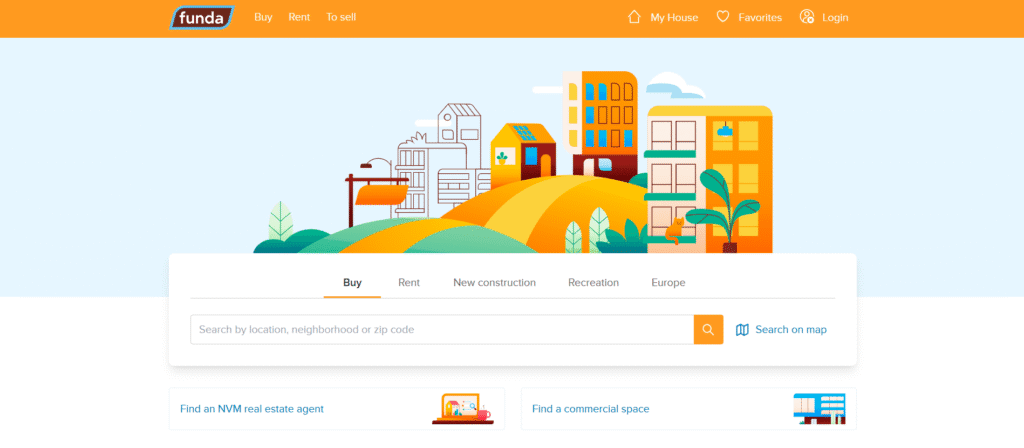
Task: Open Find an NVM real estate agent
Action: tap(251, 409)
